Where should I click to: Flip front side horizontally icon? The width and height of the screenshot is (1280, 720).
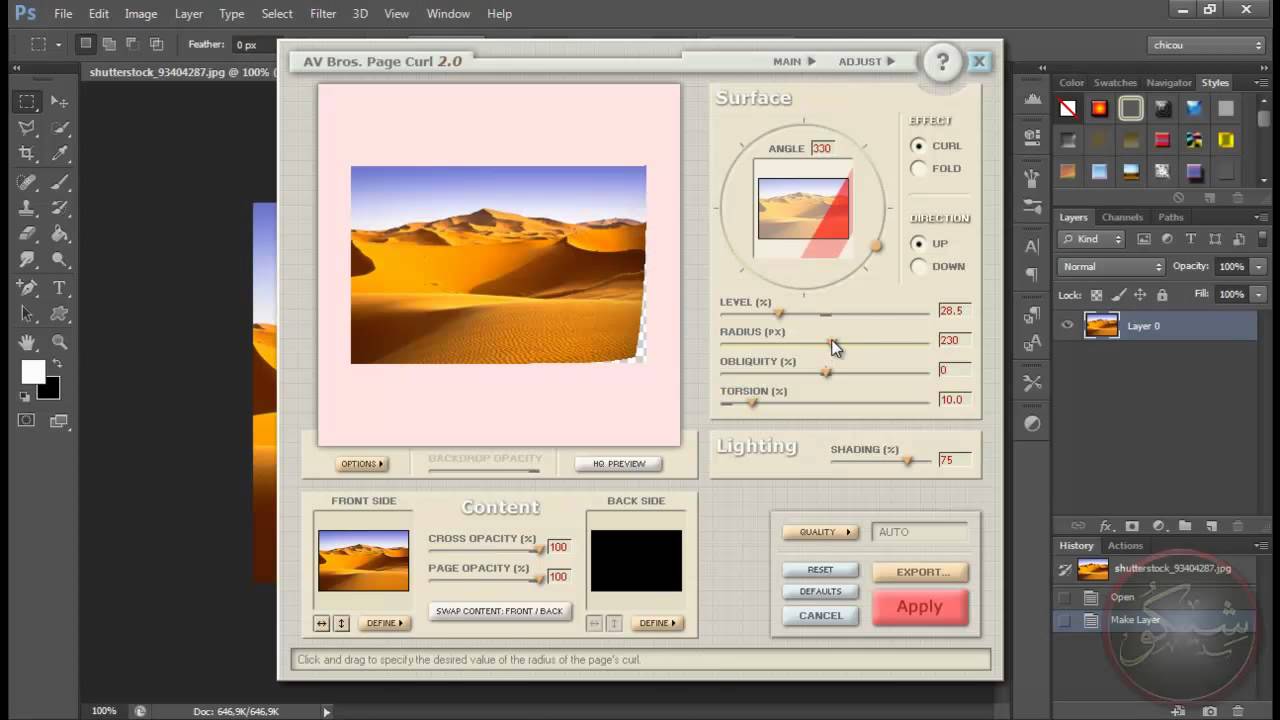click(322, 623)
